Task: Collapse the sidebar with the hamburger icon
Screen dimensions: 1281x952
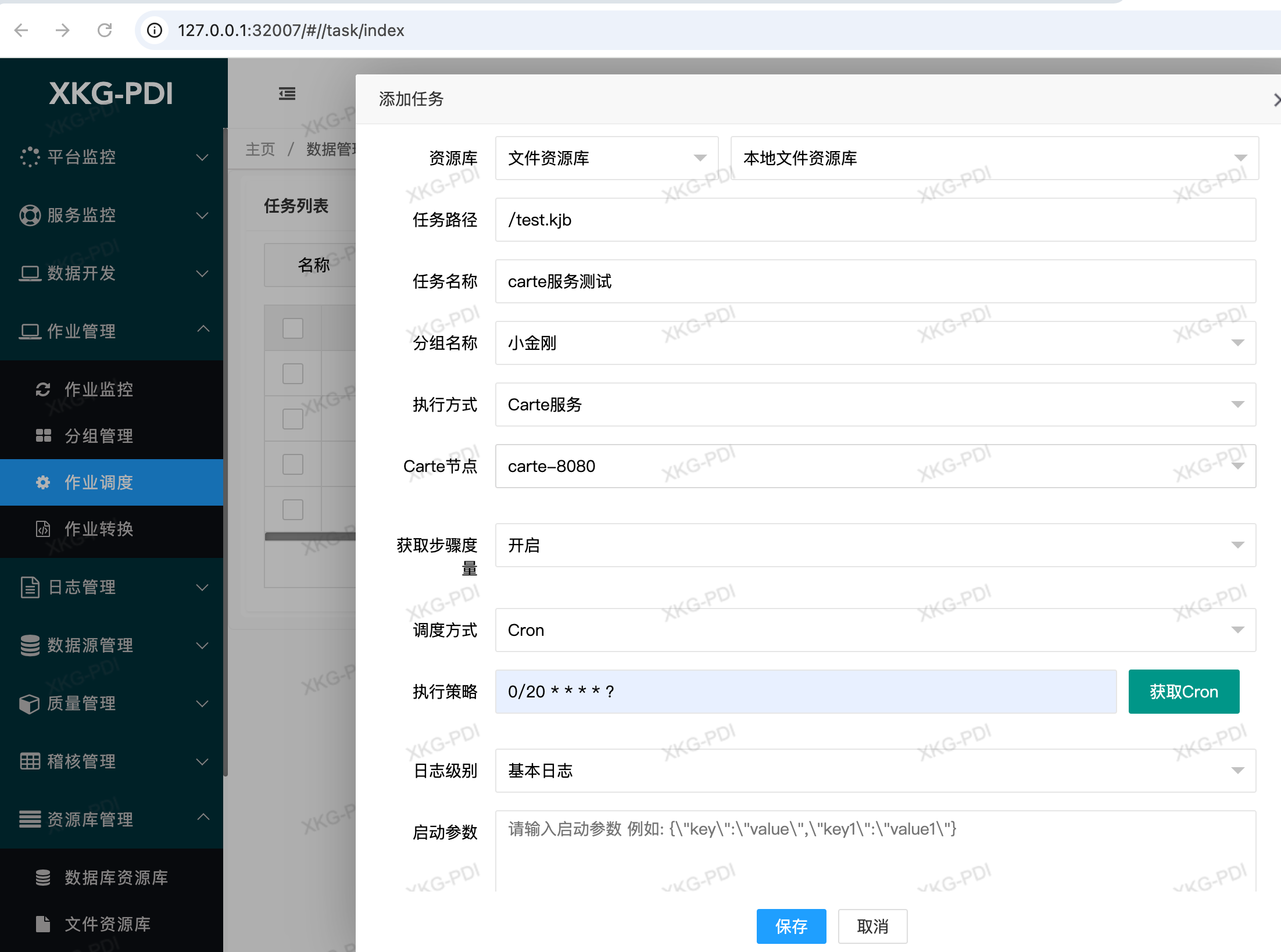Action: tap(287, 93)
